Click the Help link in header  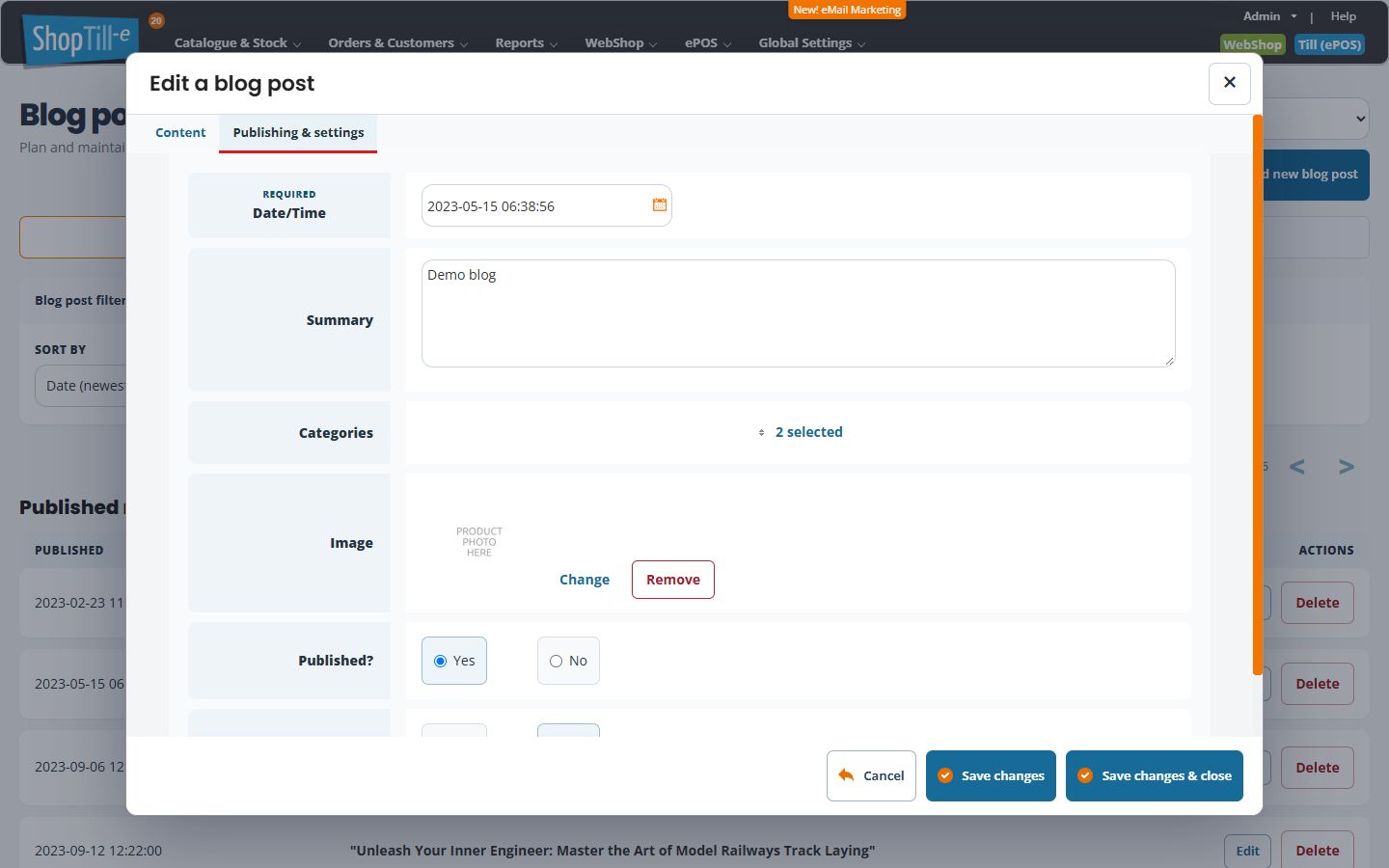click(1343, 16)
